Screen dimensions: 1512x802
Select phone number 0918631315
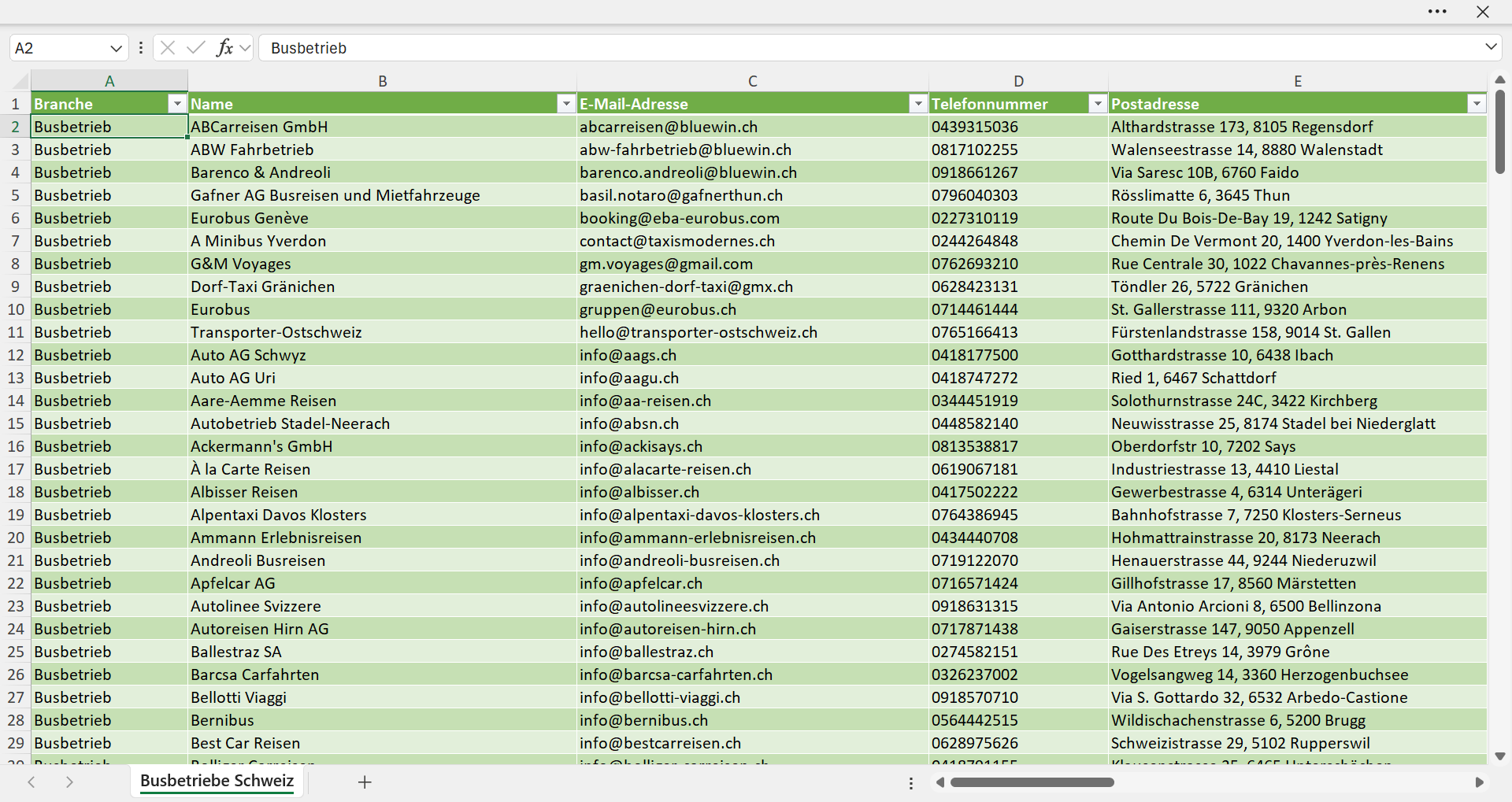[x=1019, y=606]
